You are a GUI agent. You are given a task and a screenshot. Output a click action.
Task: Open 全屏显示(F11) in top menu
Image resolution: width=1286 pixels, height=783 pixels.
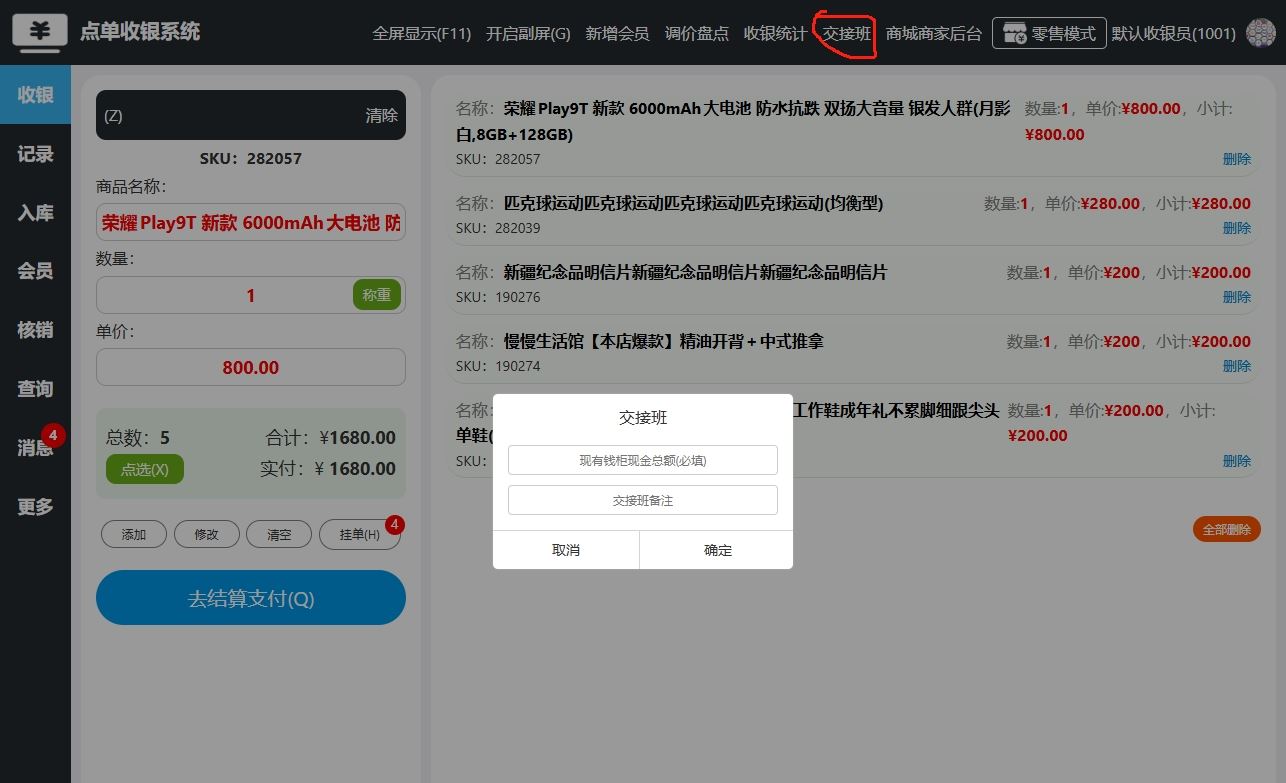point(421,33)
